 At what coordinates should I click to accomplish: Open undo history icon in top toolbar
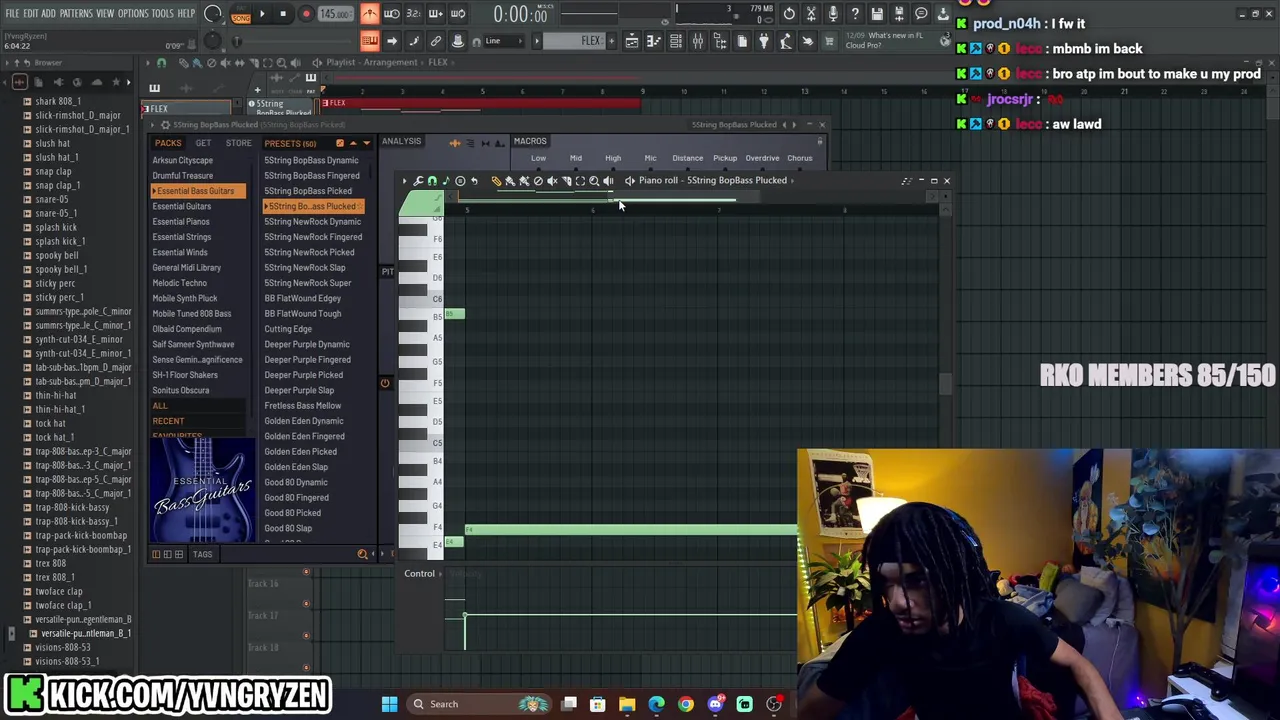pyautogui.click(x=789, y=14)
